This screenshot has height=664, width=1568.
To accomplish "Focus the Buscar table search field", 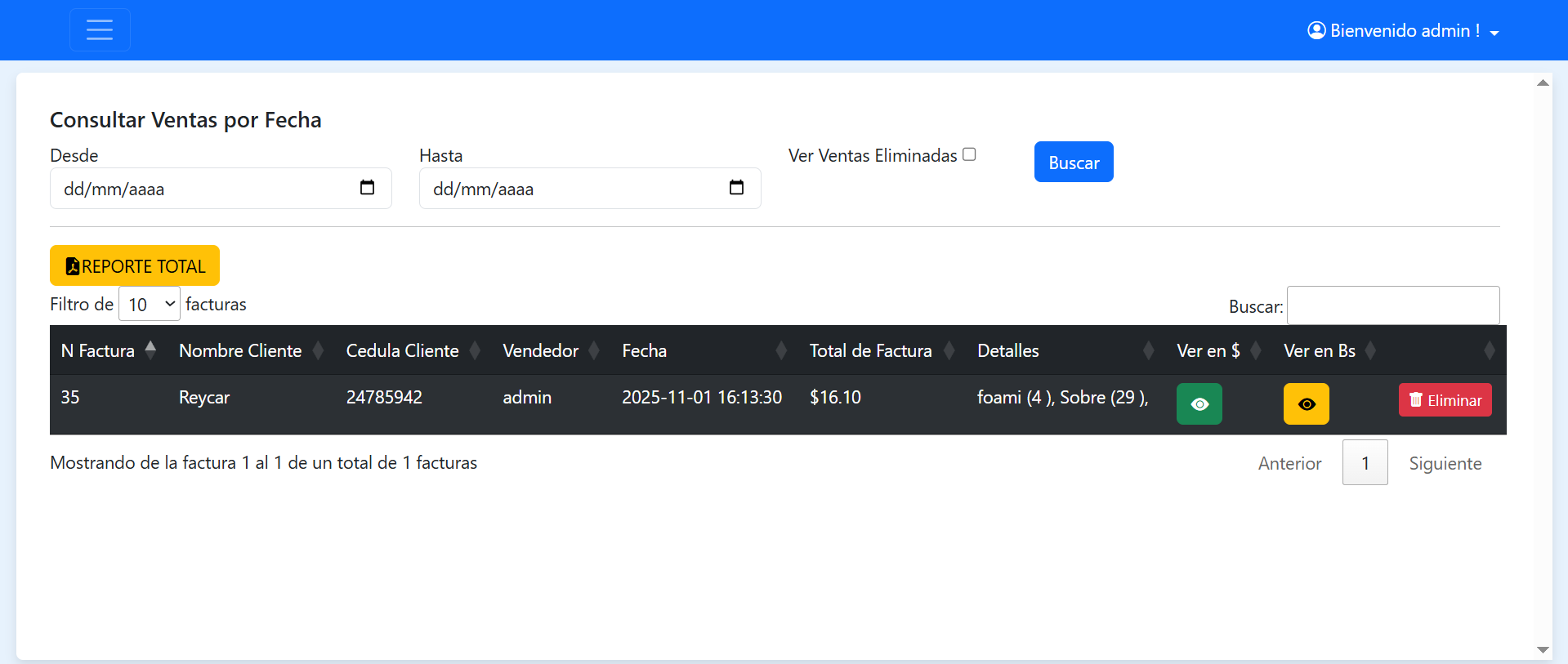I will 1392,305.
